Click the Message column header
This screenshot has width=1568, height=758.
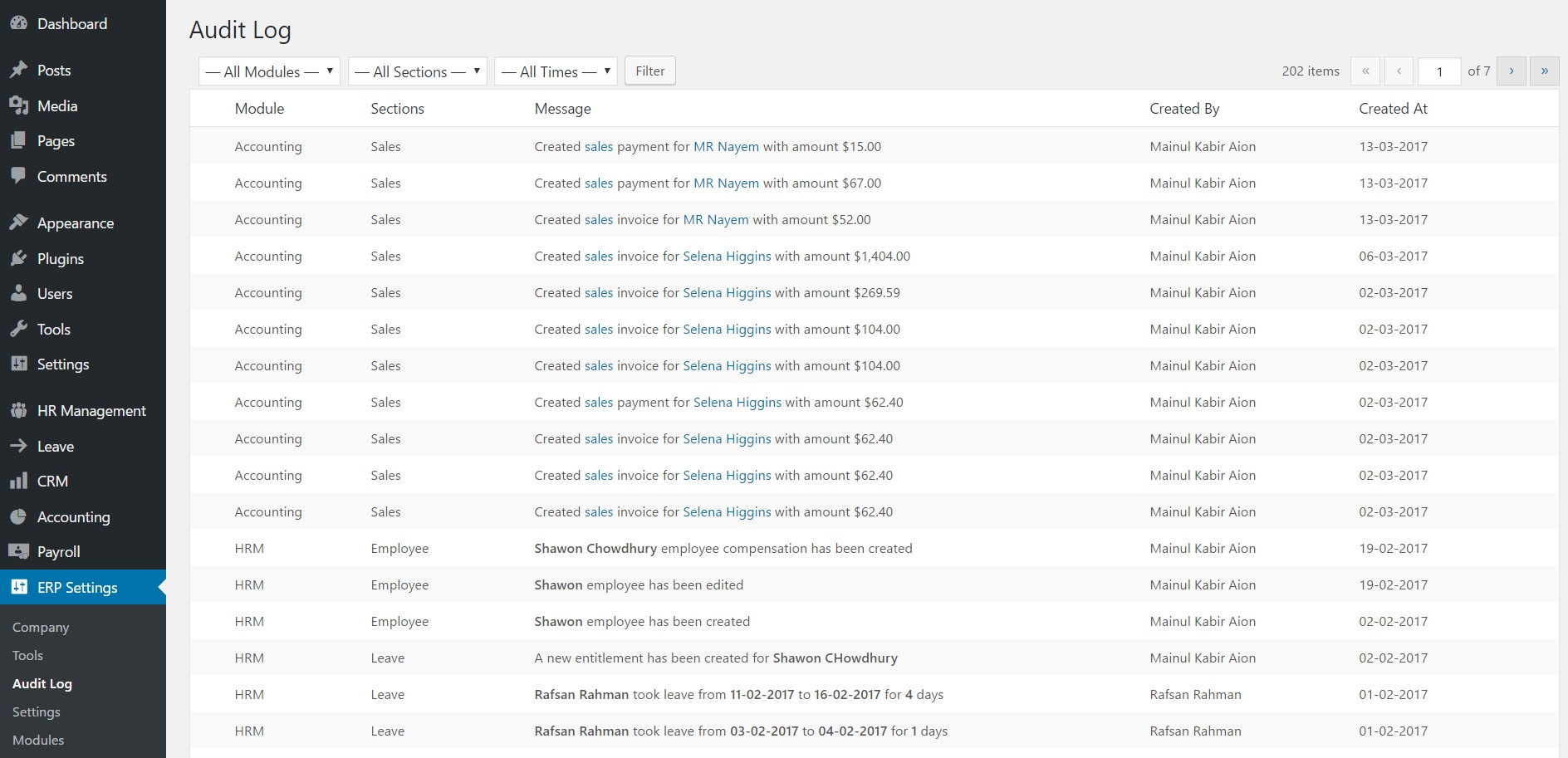562,109
